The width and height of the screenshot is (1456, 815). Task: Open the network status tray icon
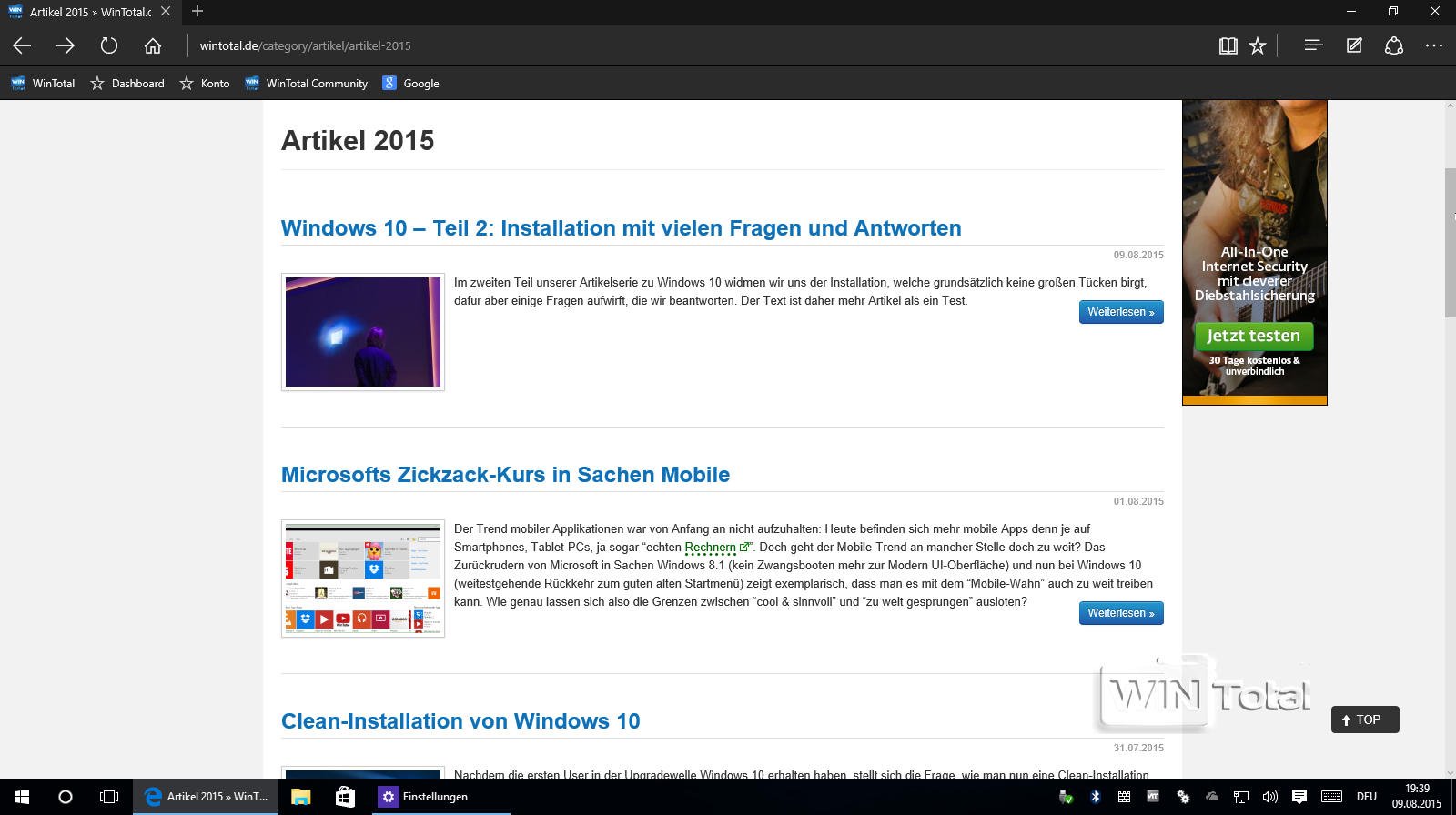click(1241, 797)
